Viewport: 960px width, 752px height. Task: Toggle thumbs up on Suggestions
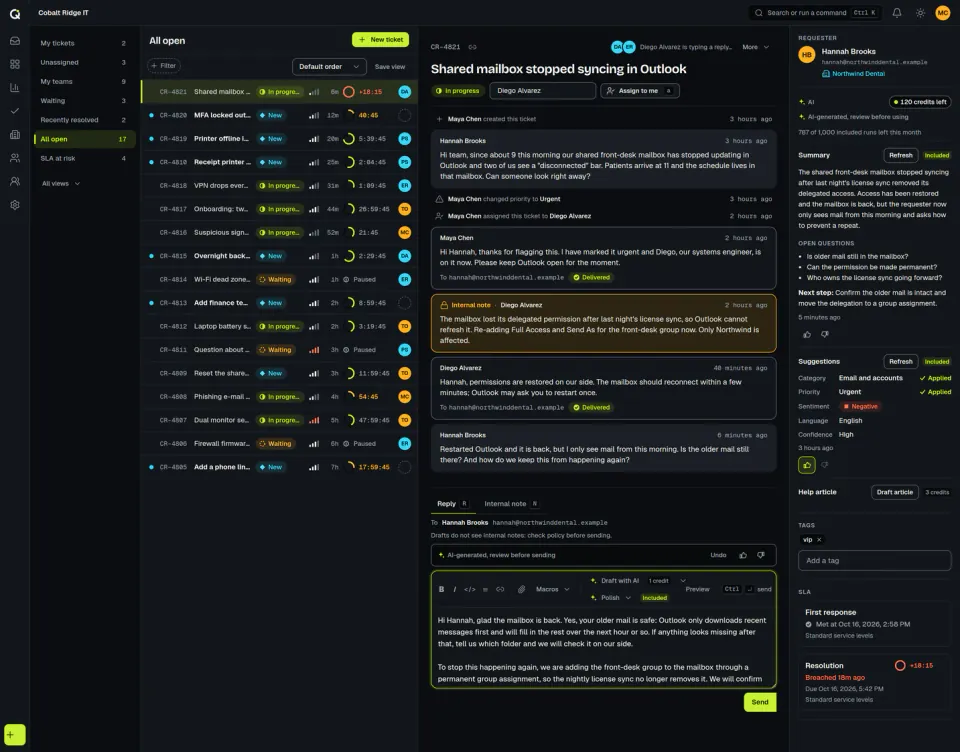[x=807, y=465]
